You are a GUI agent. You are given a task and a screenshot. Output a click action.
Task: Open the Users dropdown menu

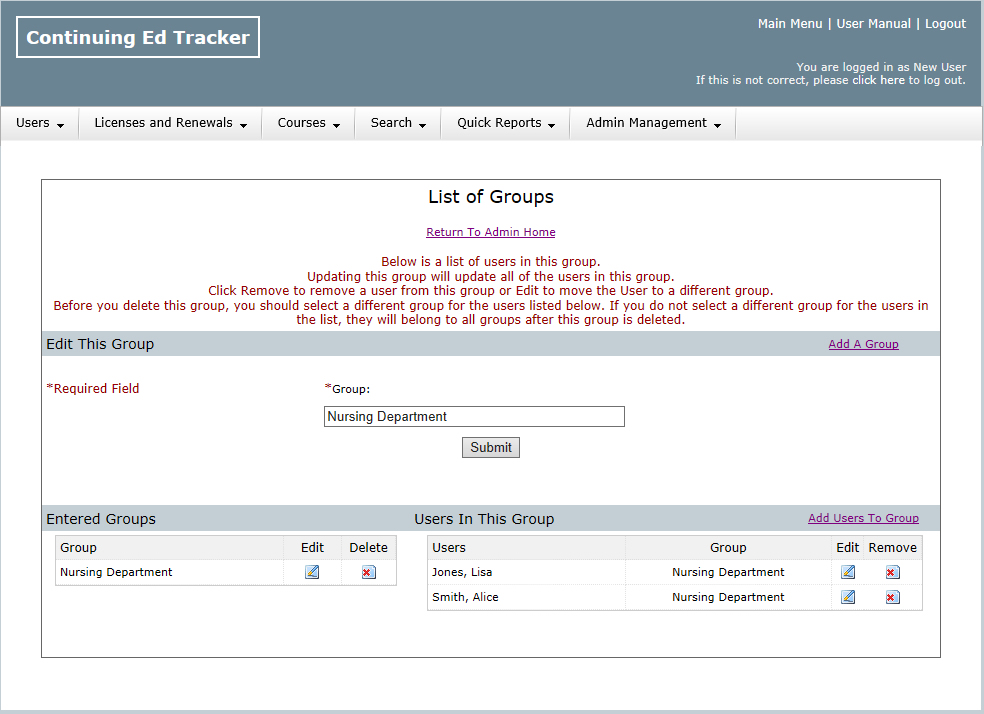[x=40, y=123]
